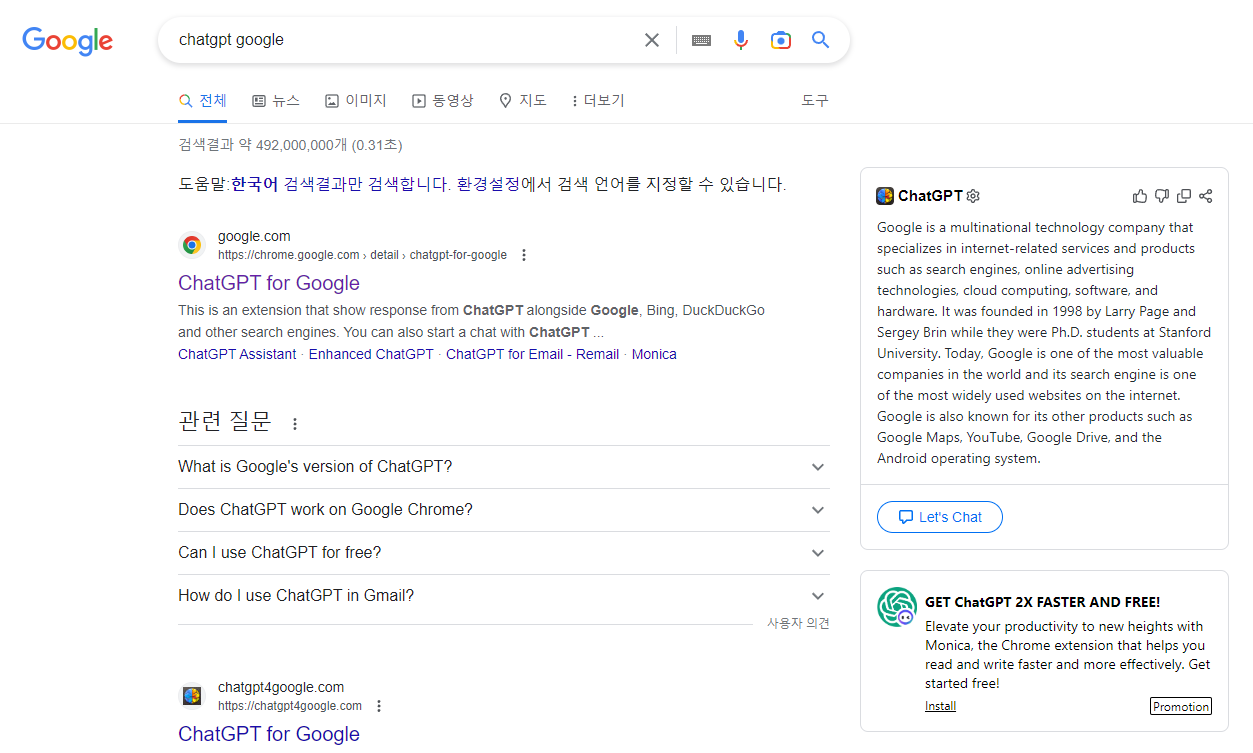The image size is (1253, 753).
Task: Open first "ChatGPT for Google" result title
Action: point(269,283)
